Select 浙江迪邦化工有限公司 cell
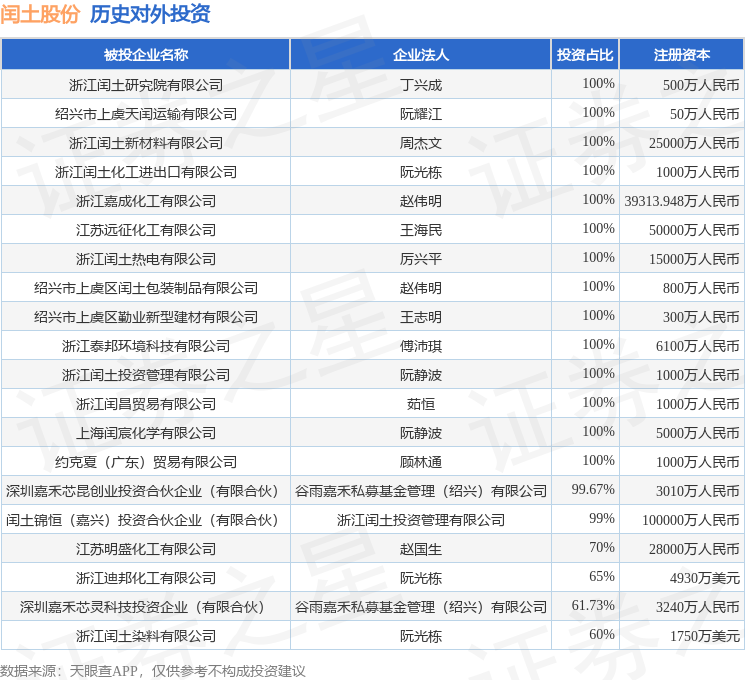The width and height of the screenshot is (745, 680). [x=146, y=578]
